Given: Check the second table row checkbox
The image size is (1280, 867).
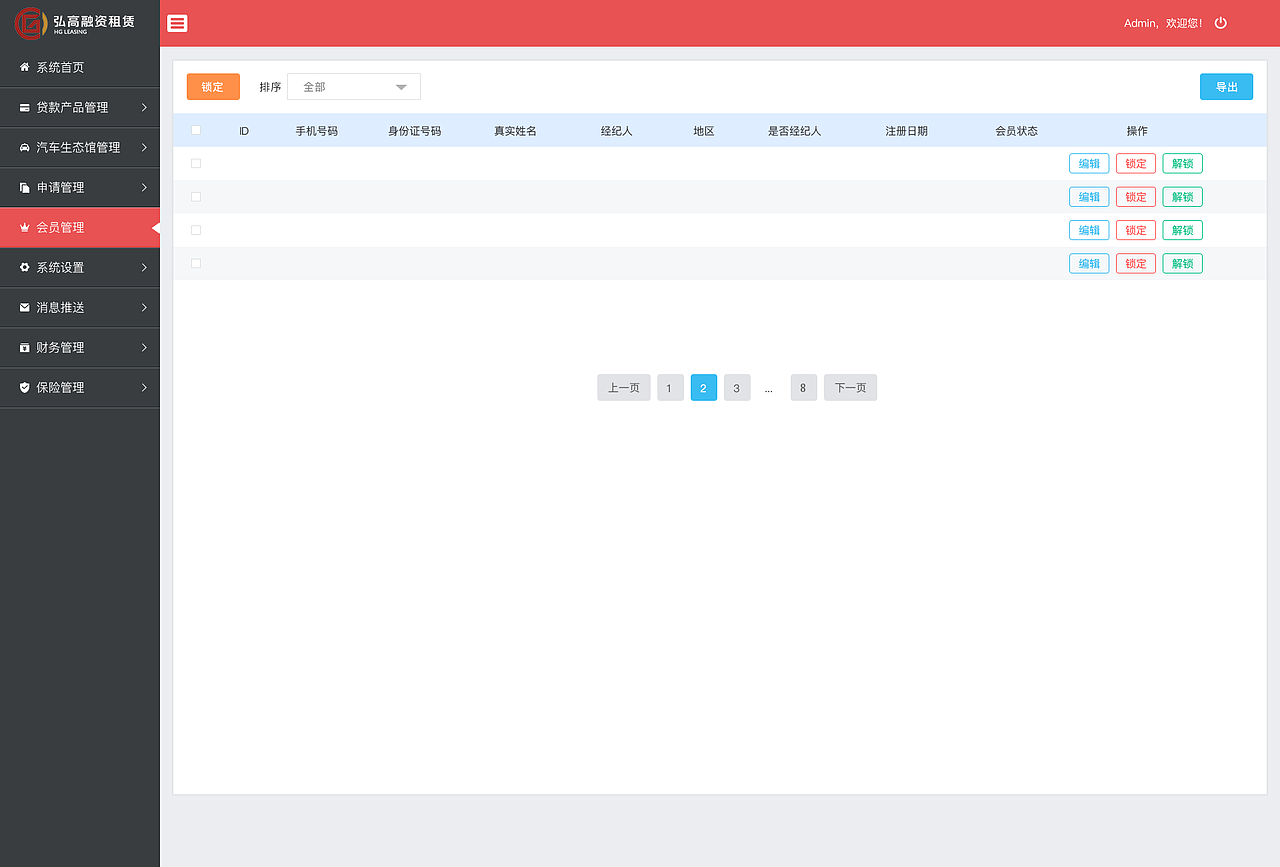Looking at the screenshot, I should [x=196, y=197].
